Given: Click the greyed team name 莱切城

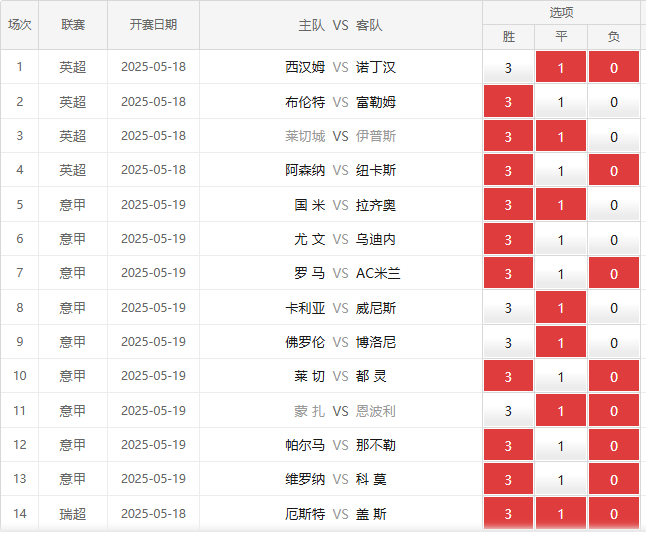Looking at the screenshot, I should (x=305, y=136).
